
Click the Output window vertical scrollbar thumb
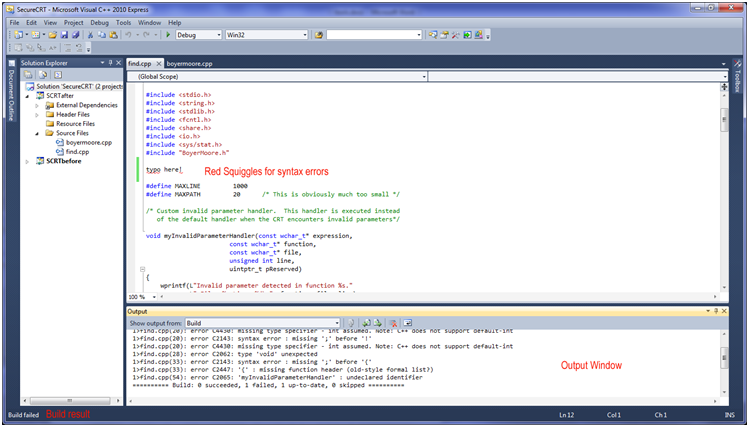pyautogui.click(x=724, y=358)
